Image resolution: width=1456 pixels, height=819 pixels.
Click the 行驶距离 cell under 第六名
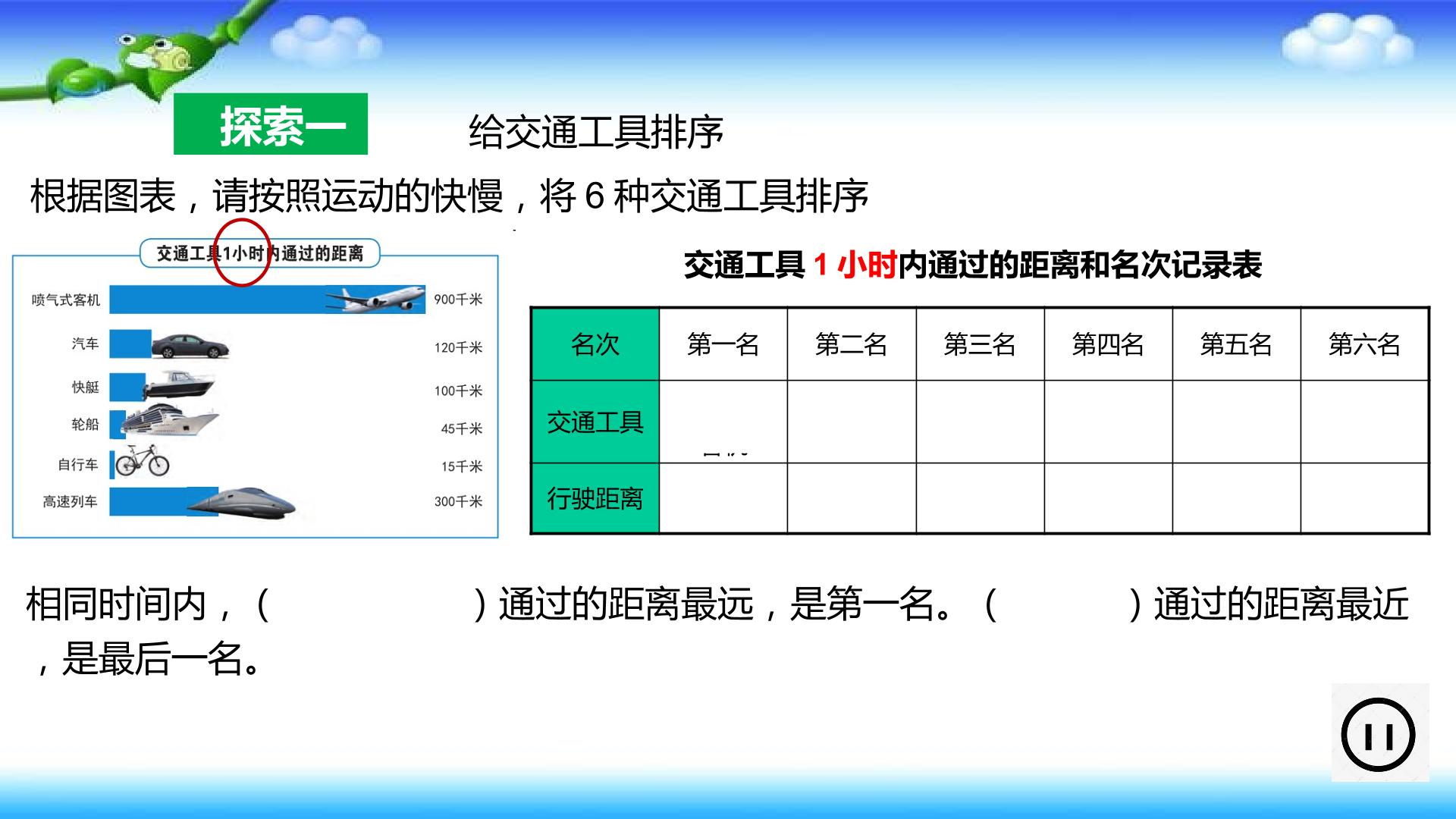coord(1364,498)
